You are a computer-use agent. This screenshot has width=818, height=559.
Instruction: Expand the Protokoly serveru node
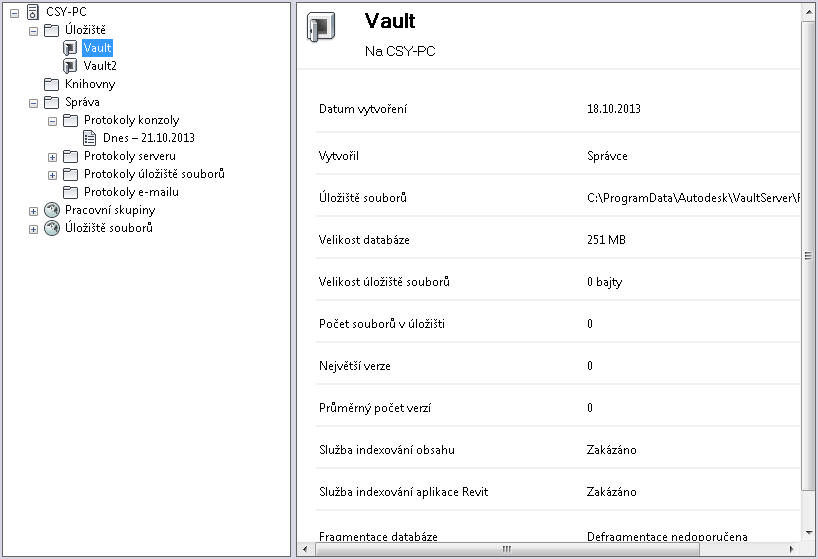(x=53, y=156)
